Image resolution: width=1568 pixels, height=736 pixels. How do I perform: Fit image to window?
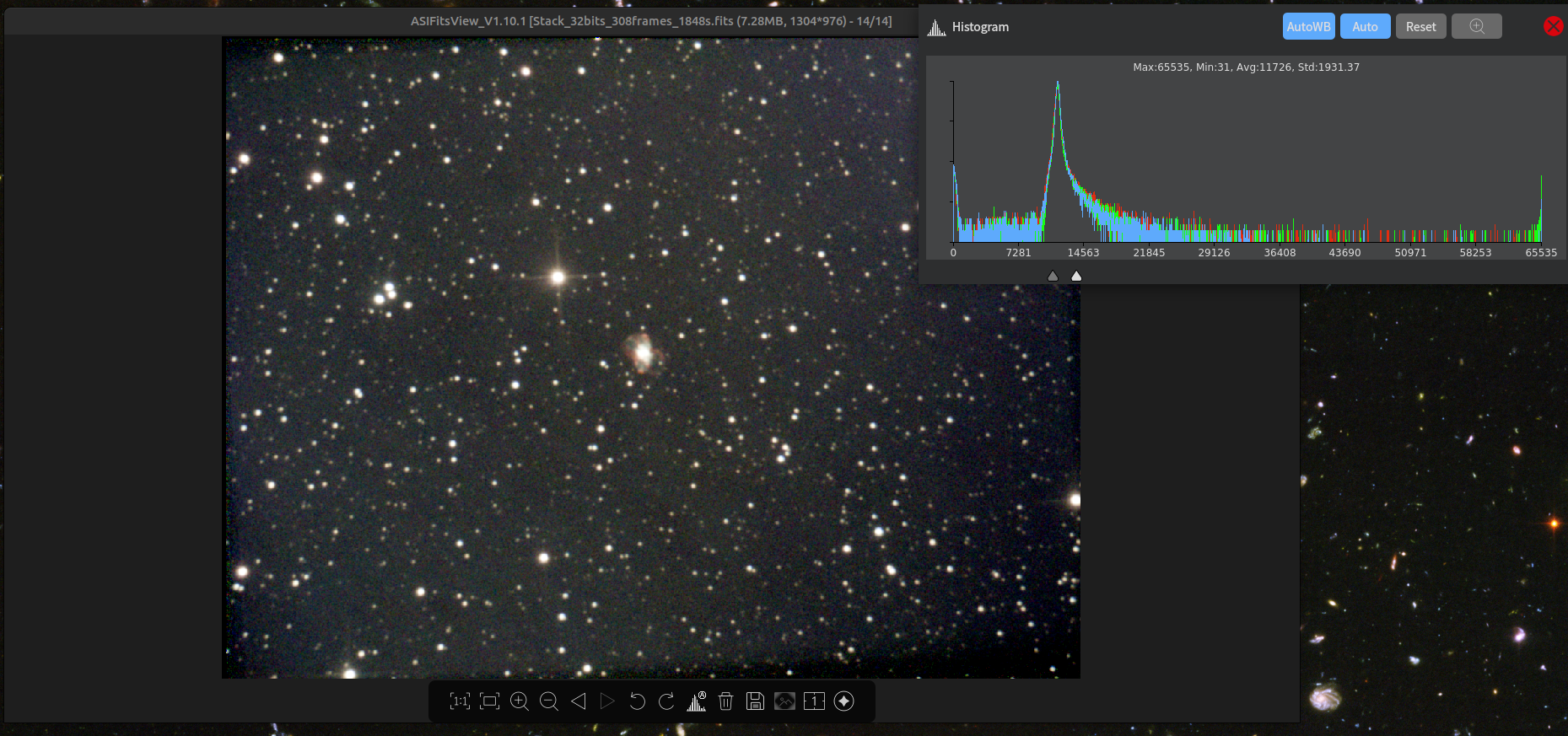click(490, 701)
